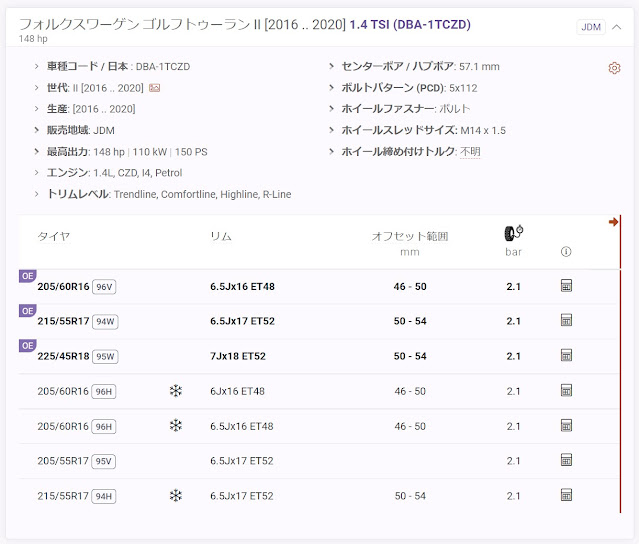Expand the エンジン row chevron
The height and width of the screenshot is (544, 639).
37,173
